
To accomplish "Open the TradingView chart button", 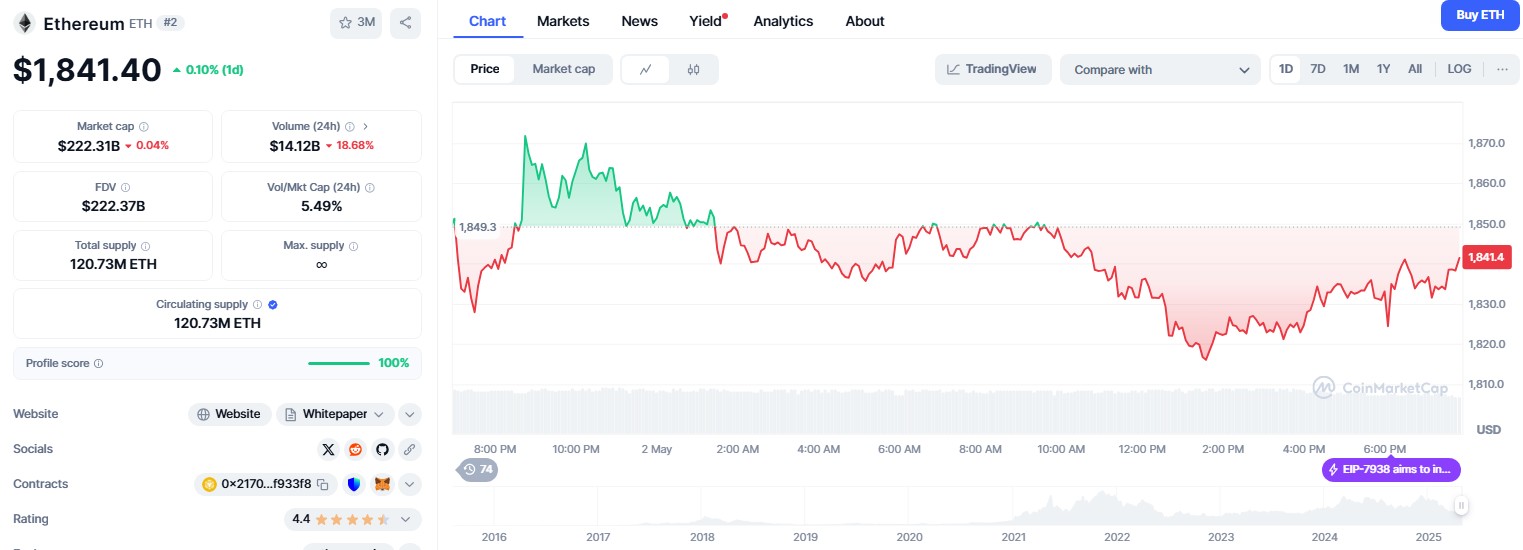I will (993, 69).
